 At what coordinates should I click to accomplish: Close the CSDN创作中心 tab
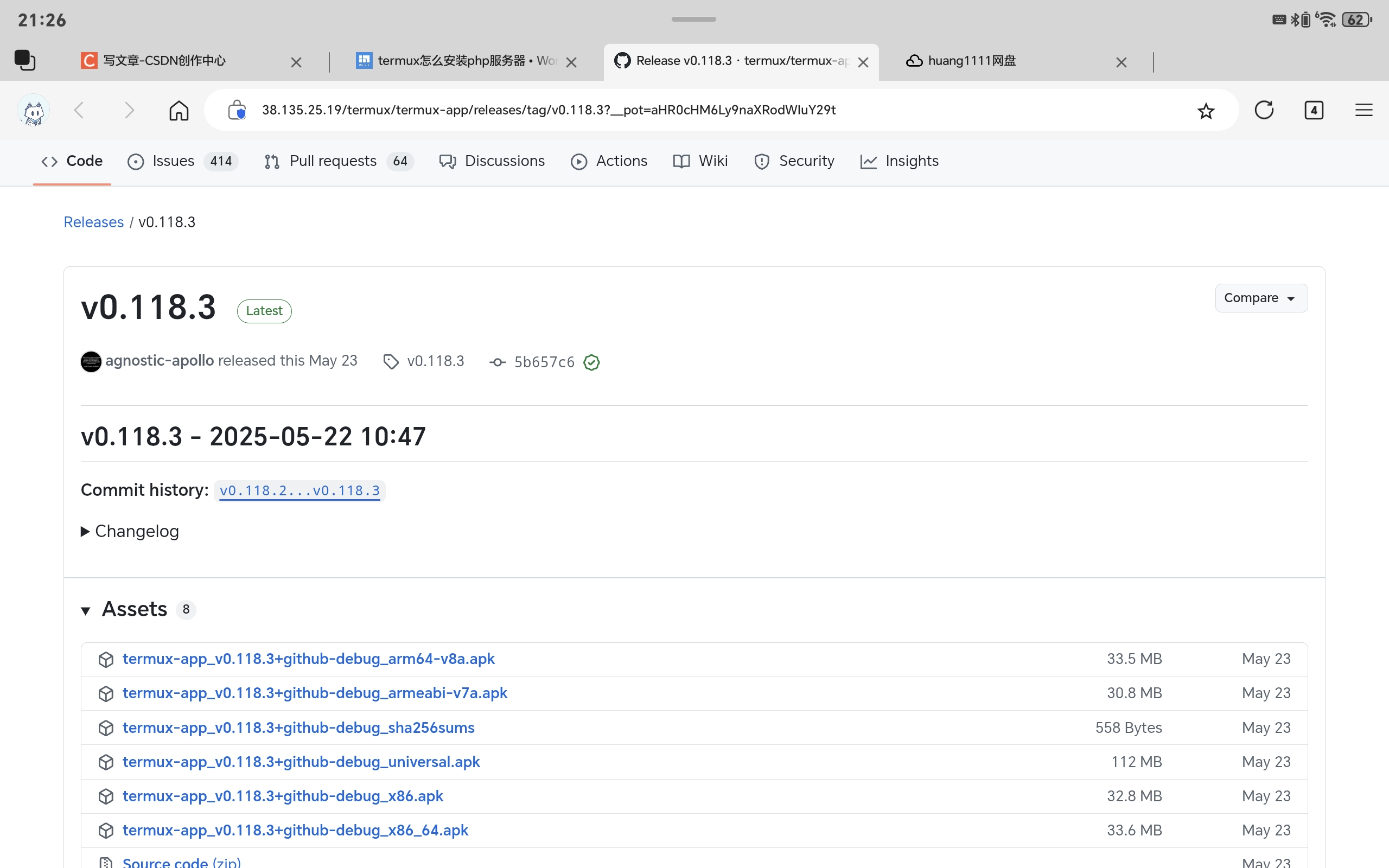tap(296, 62)
